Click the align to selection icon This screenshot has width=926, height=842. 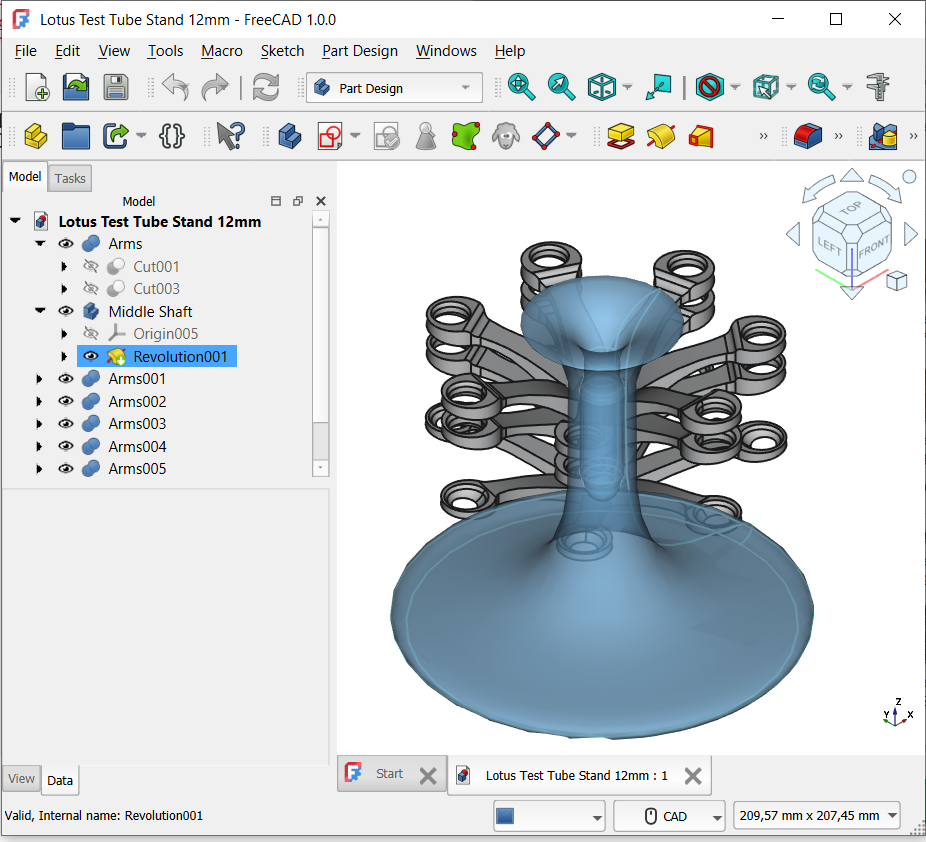tap(658, 87)
